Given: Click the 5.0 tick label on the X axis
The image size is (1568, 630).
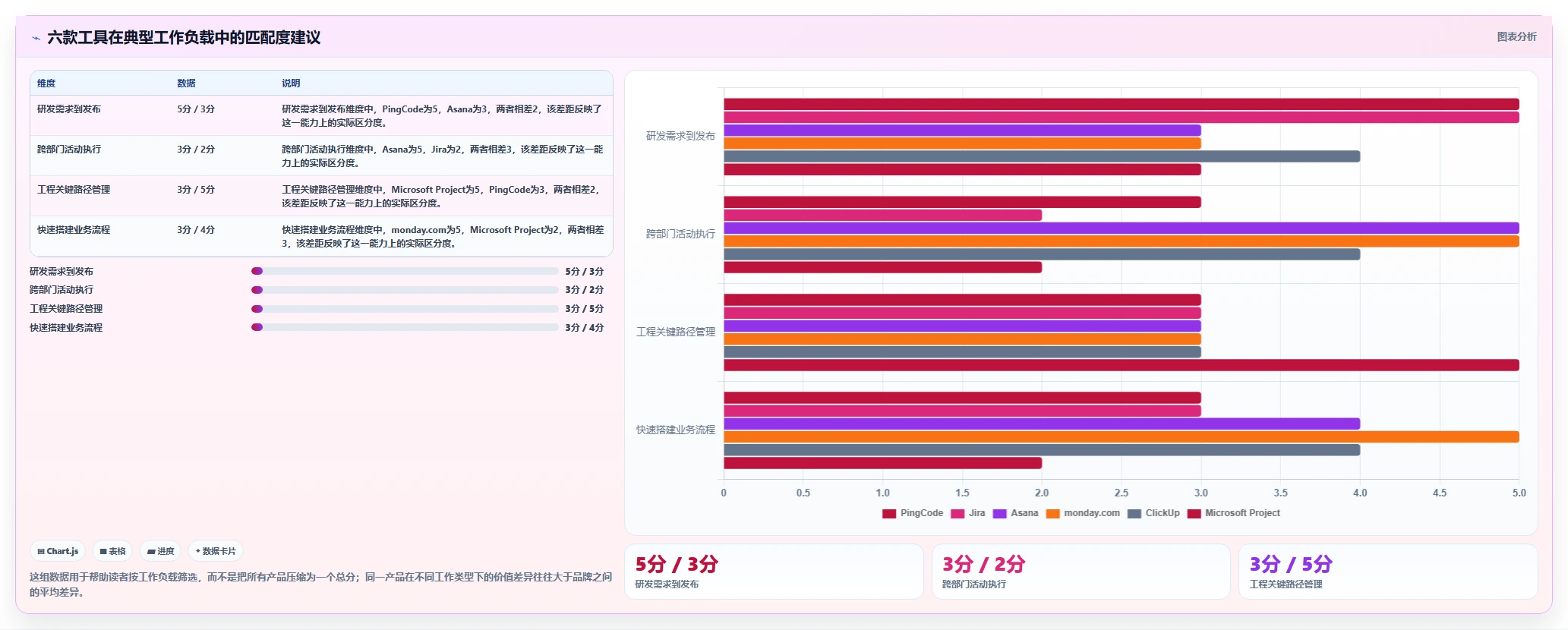Looking at the screenshot, I should 1519,493.
